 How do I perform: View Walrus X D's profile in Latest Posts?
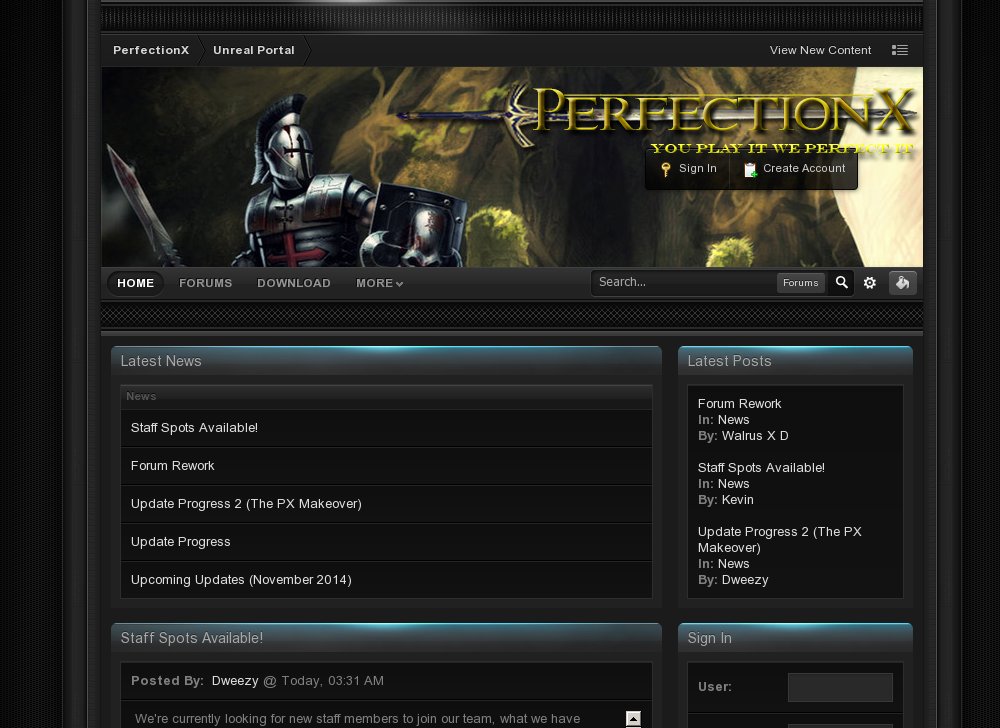pos(755,436)
